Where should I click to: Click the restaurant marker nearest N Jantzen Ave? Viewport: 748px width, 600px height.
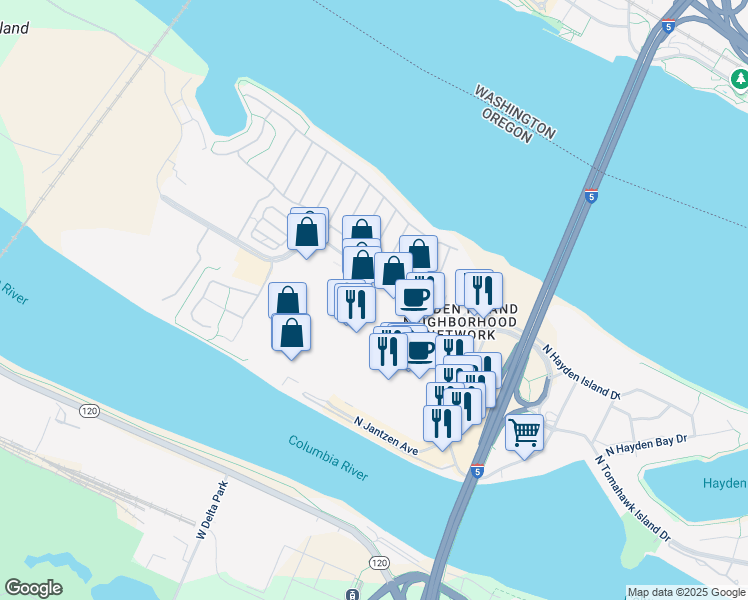point(442,424)
